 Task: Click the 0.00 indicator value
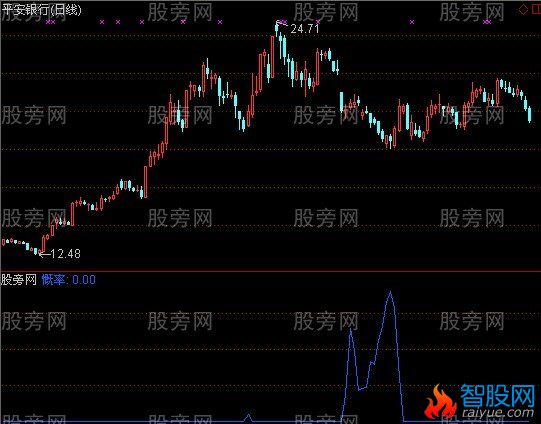coord(84,279)
